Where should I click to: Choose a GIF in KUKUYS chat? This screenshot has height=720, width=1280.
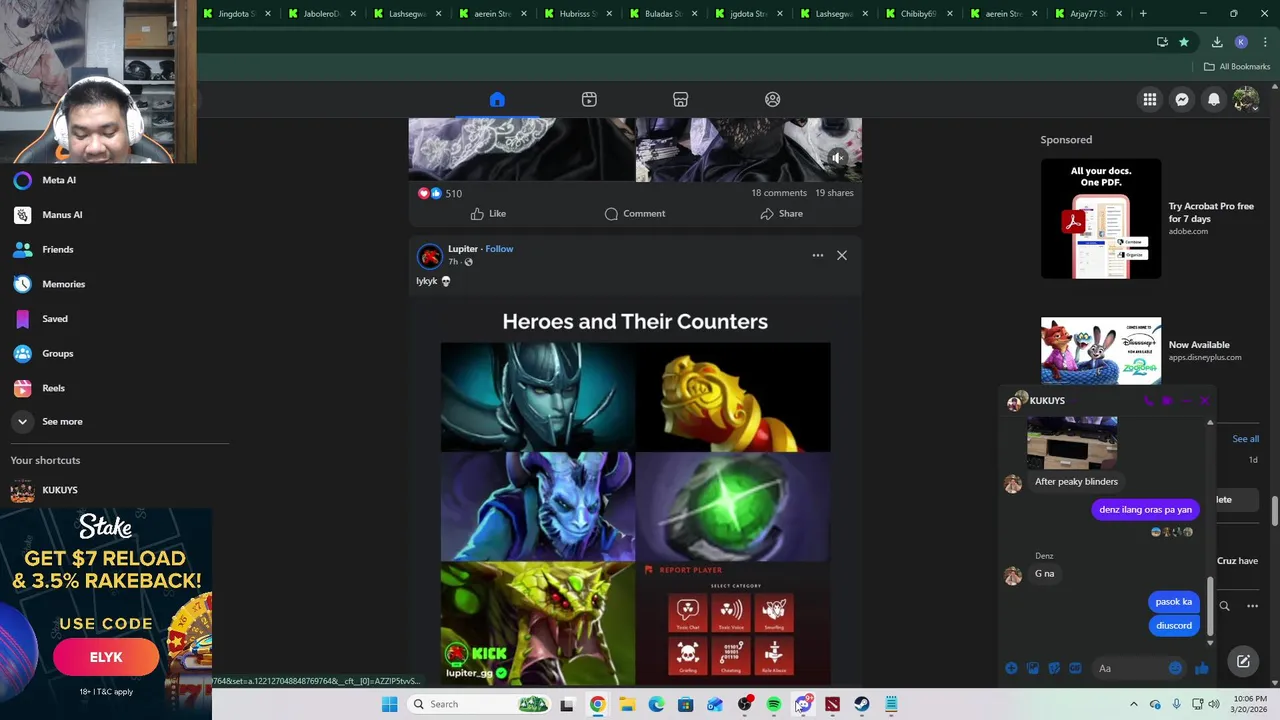[x=1075, y=668]
